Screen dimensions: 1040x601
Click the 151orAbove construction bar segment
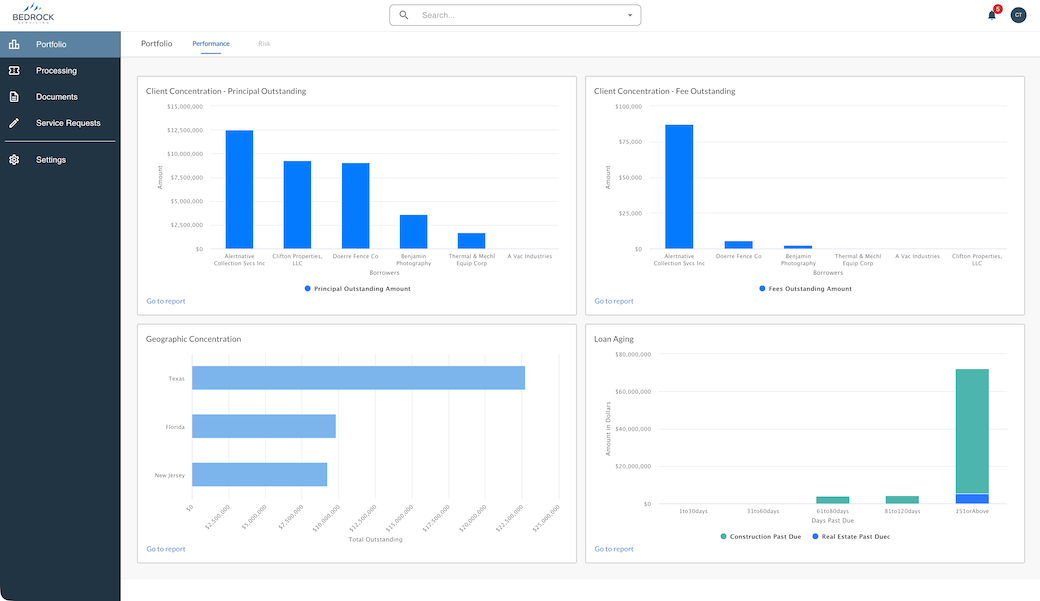[x=972, y=431]
